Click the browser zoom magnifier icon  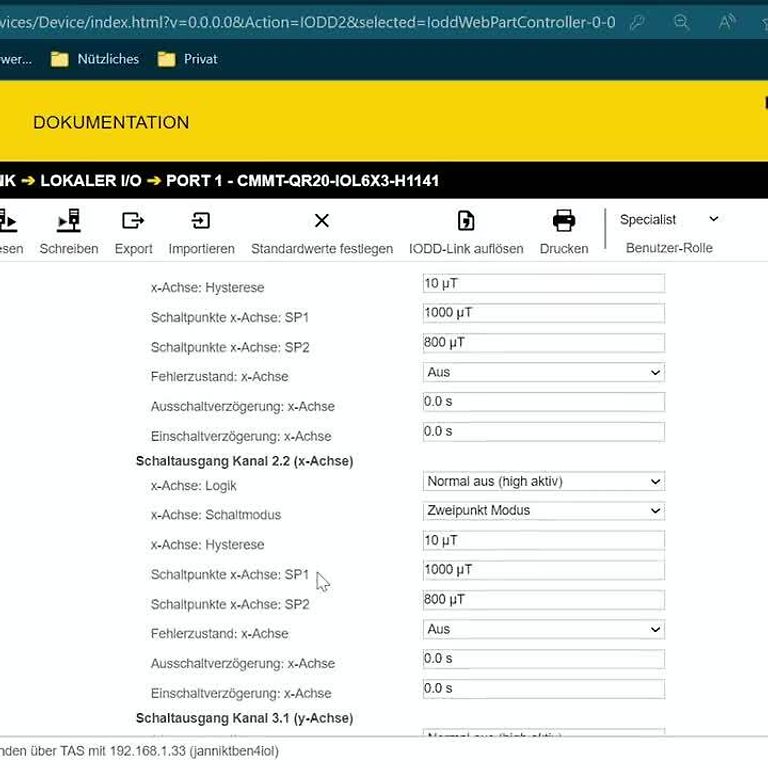(x=681, y=22)
